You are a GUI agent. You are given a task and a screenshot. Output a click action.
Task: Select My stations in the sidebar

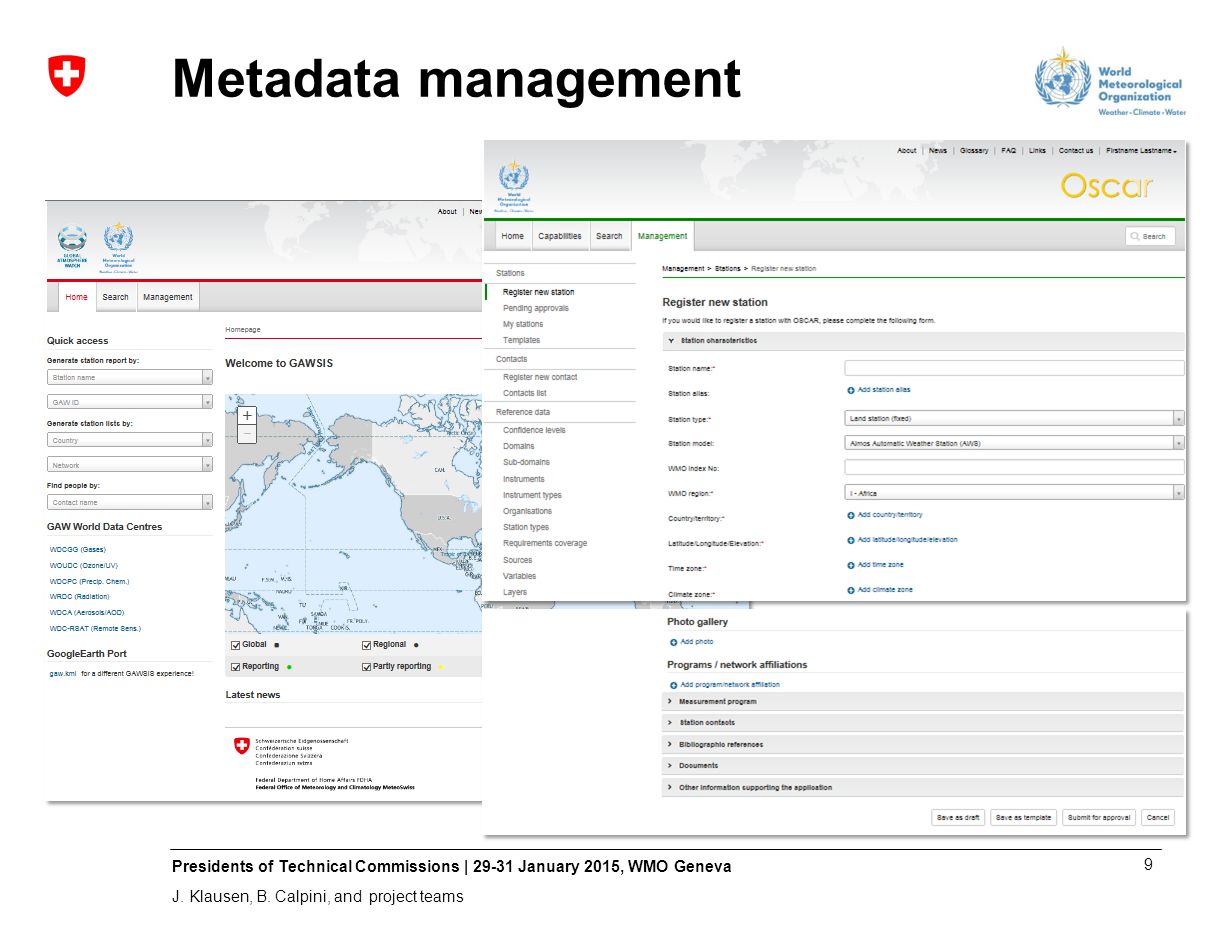(x=523, y=324)
